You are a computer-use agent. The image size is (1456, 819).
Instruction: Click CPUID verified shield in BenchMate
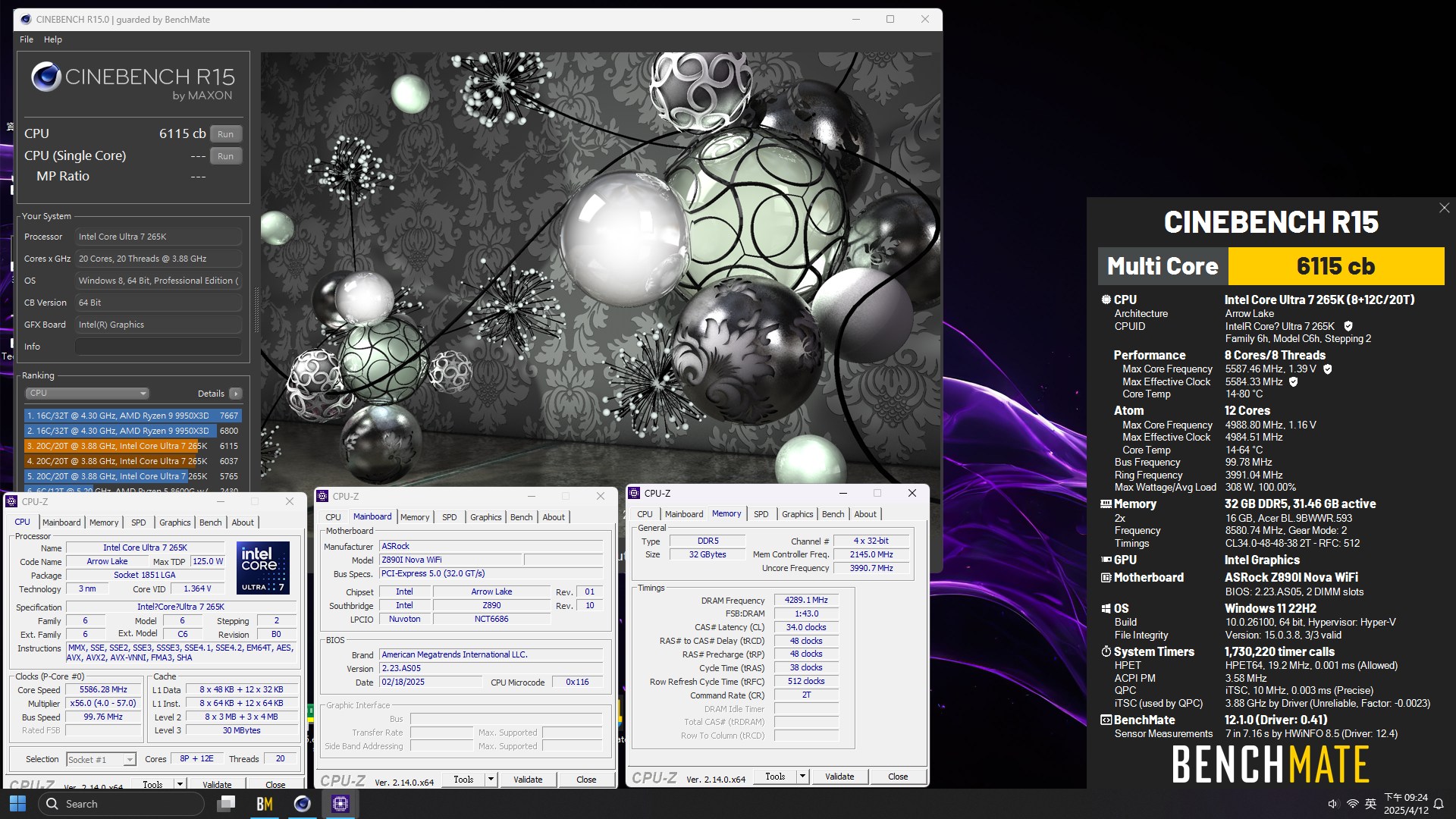1348,326
